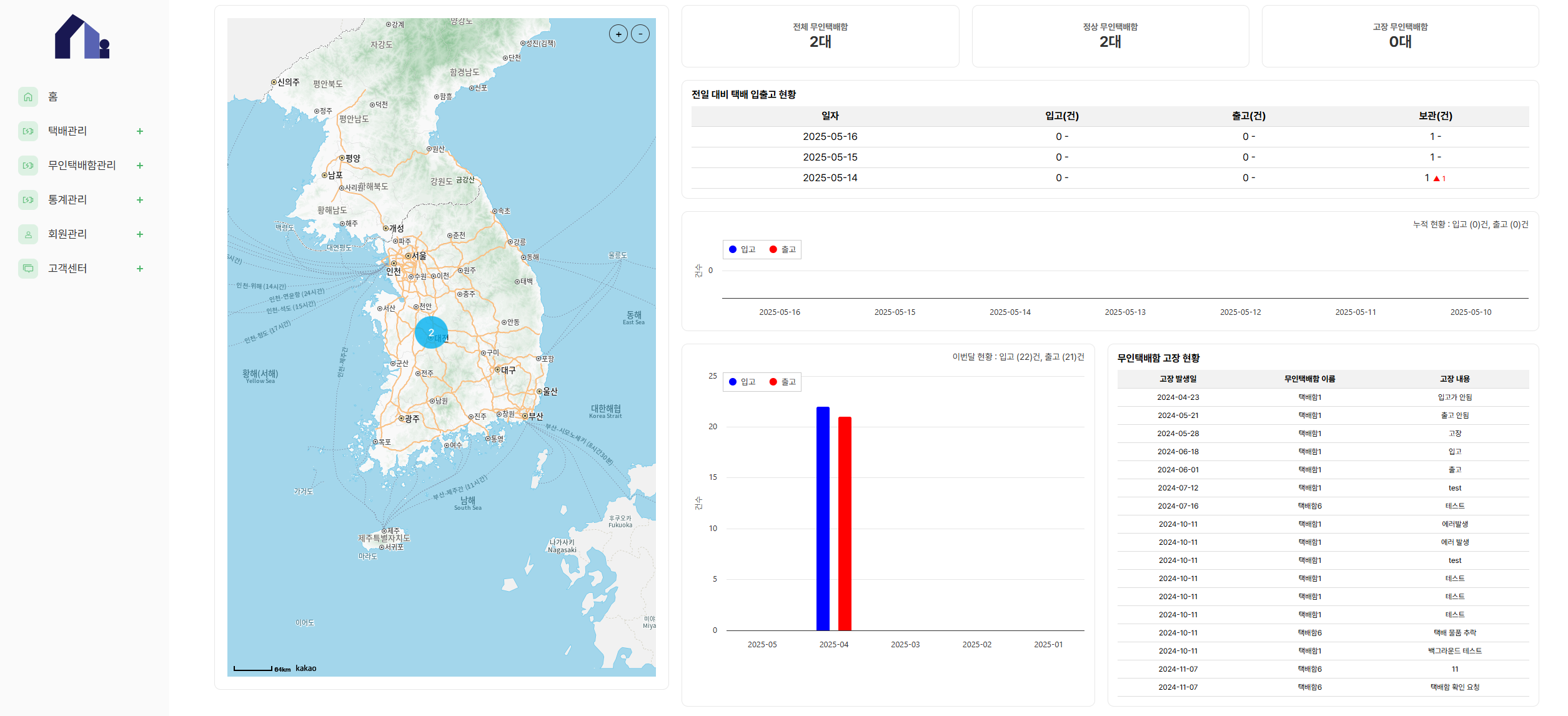The image size is (1568, 716).
Task: Expand 무인택배함관리 with its plus sign
Action: click(x=140, y=166)
